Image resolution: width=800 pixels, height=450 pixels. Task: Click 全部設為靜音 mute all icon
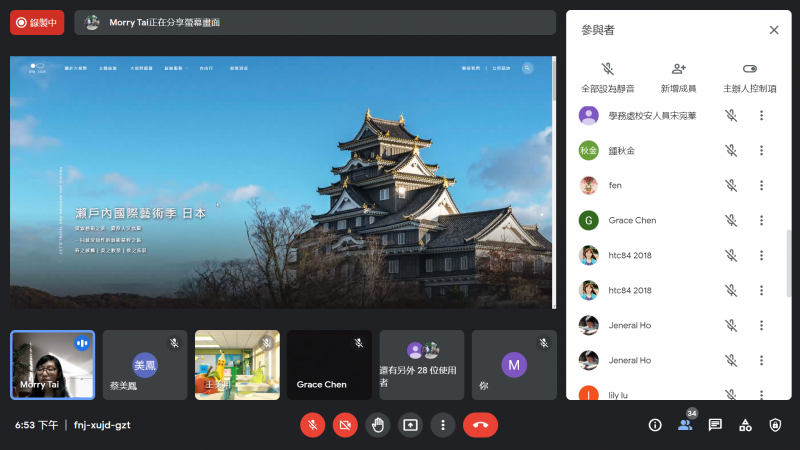(x=608, y=69)
